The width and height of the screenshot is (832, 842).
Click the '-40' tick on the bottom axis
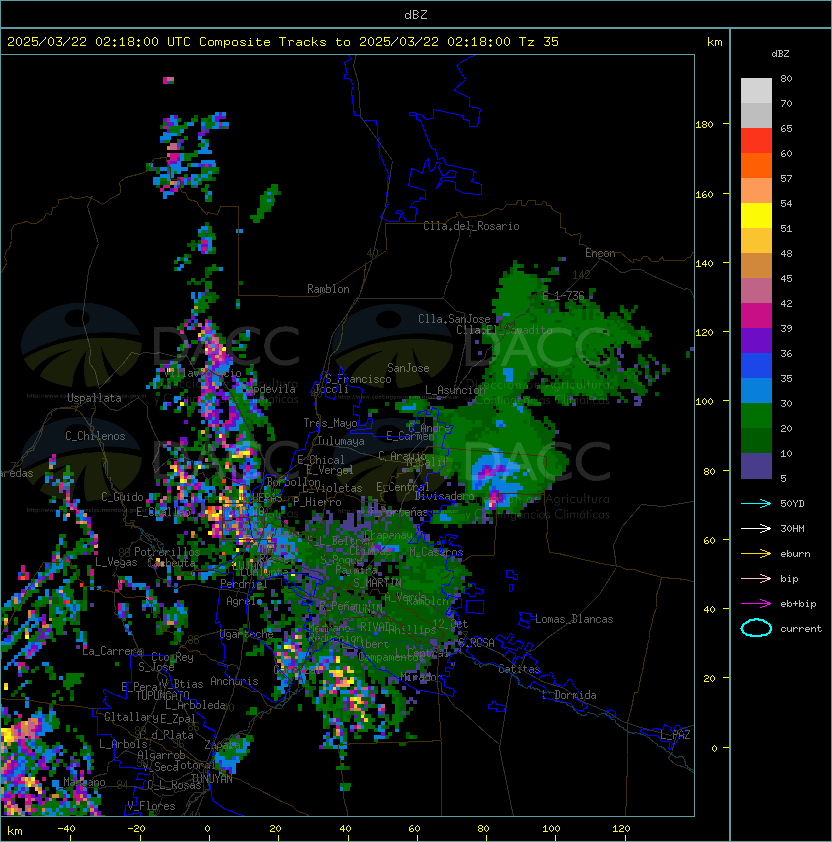pyautogui.click(x=66, y=829)
